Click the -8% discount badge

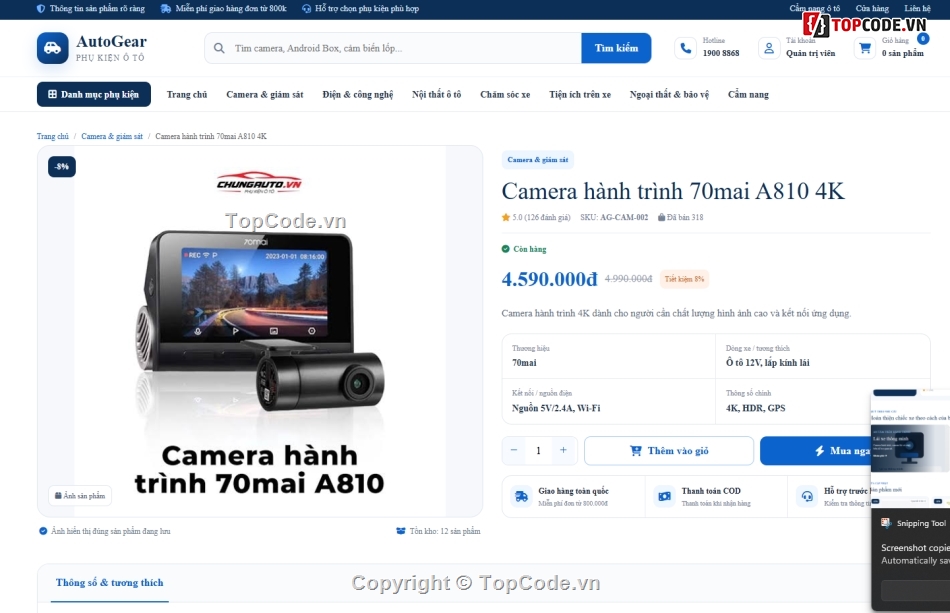point(62,167)
